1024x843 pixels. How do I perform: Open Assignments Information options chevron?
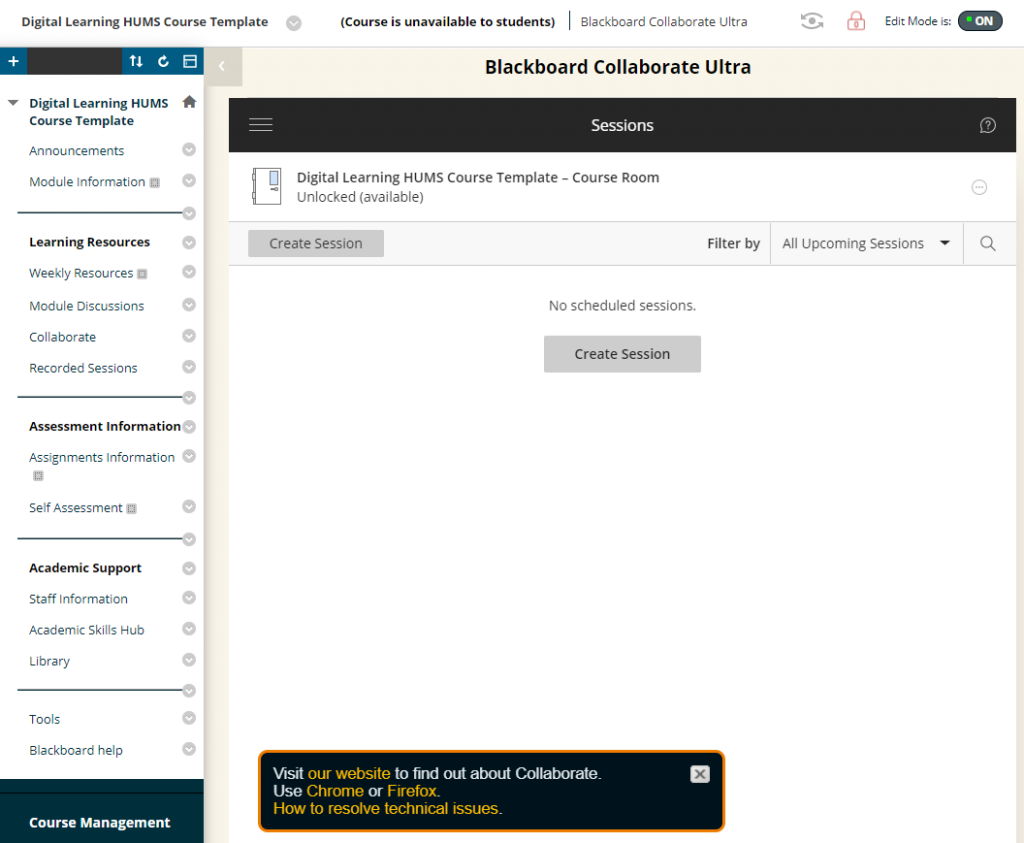pos(189,456)
